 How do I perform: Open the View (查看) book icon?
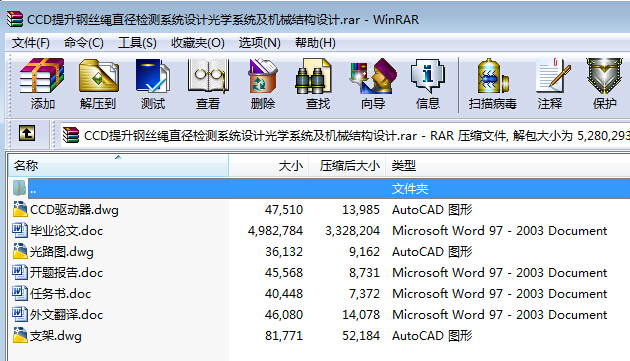[x=208, y=76]
